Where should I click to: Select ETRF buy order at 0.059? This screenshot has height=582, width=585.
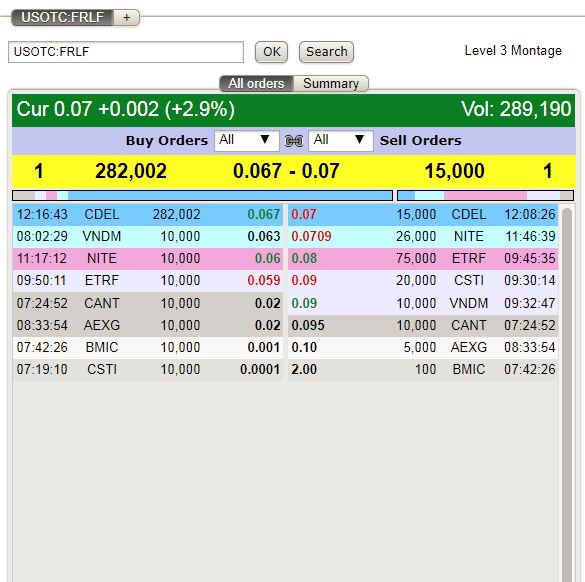pyautogui.click(x=148, y=281)
